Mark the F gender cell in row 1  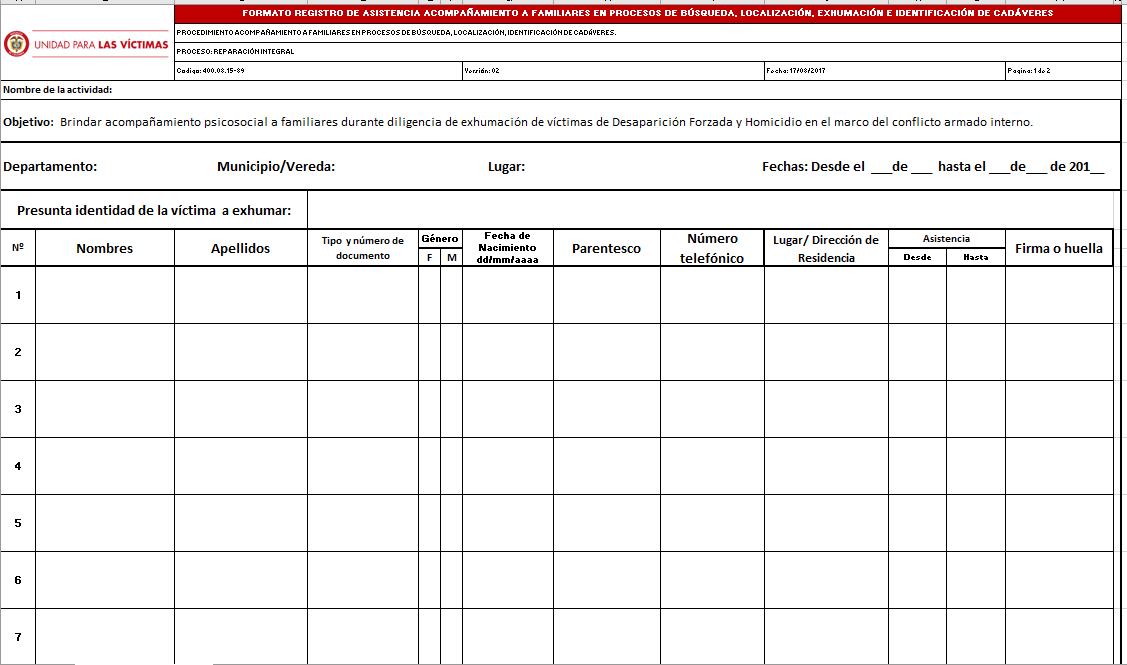(x=429, y=295)
